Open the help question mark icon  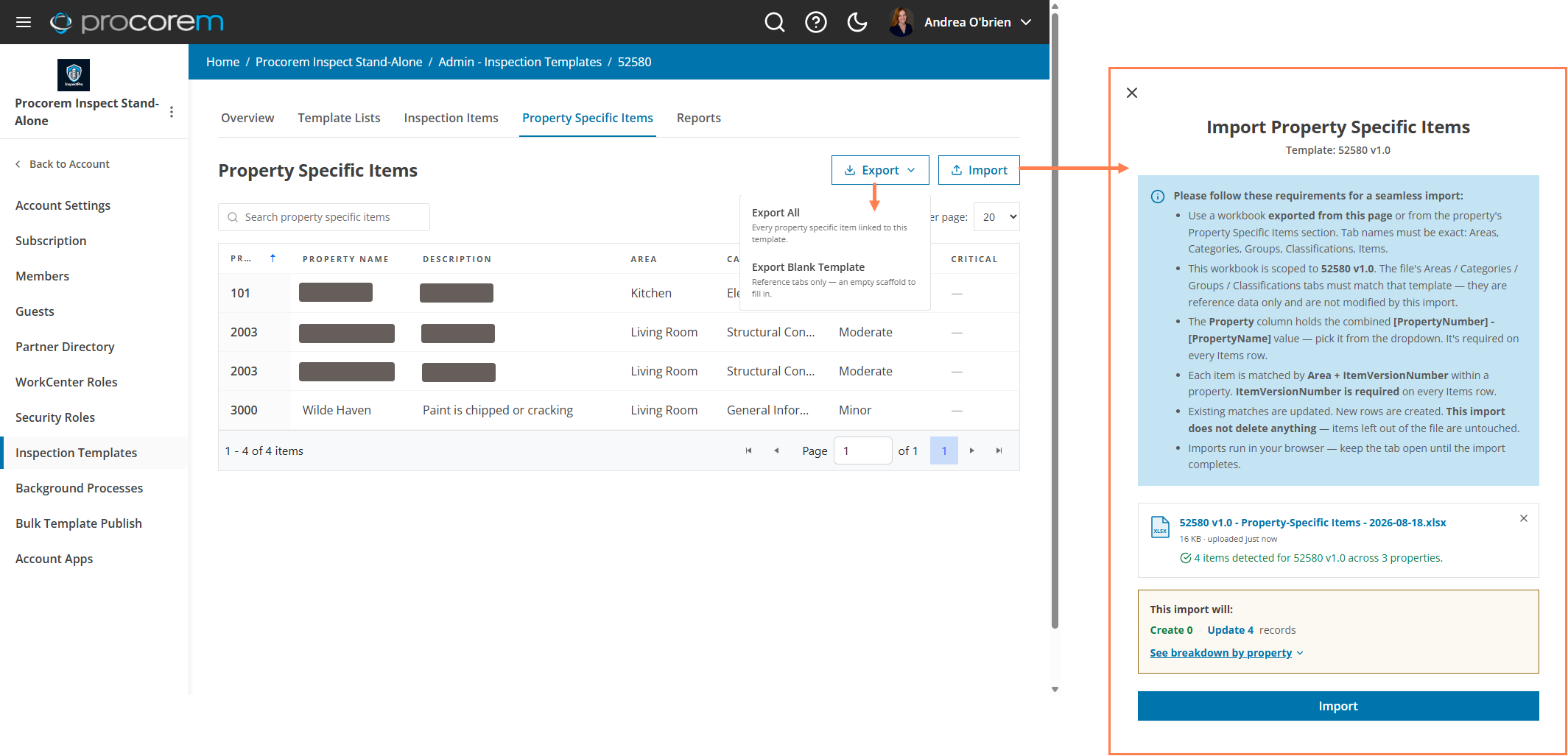tap(815, 22)
